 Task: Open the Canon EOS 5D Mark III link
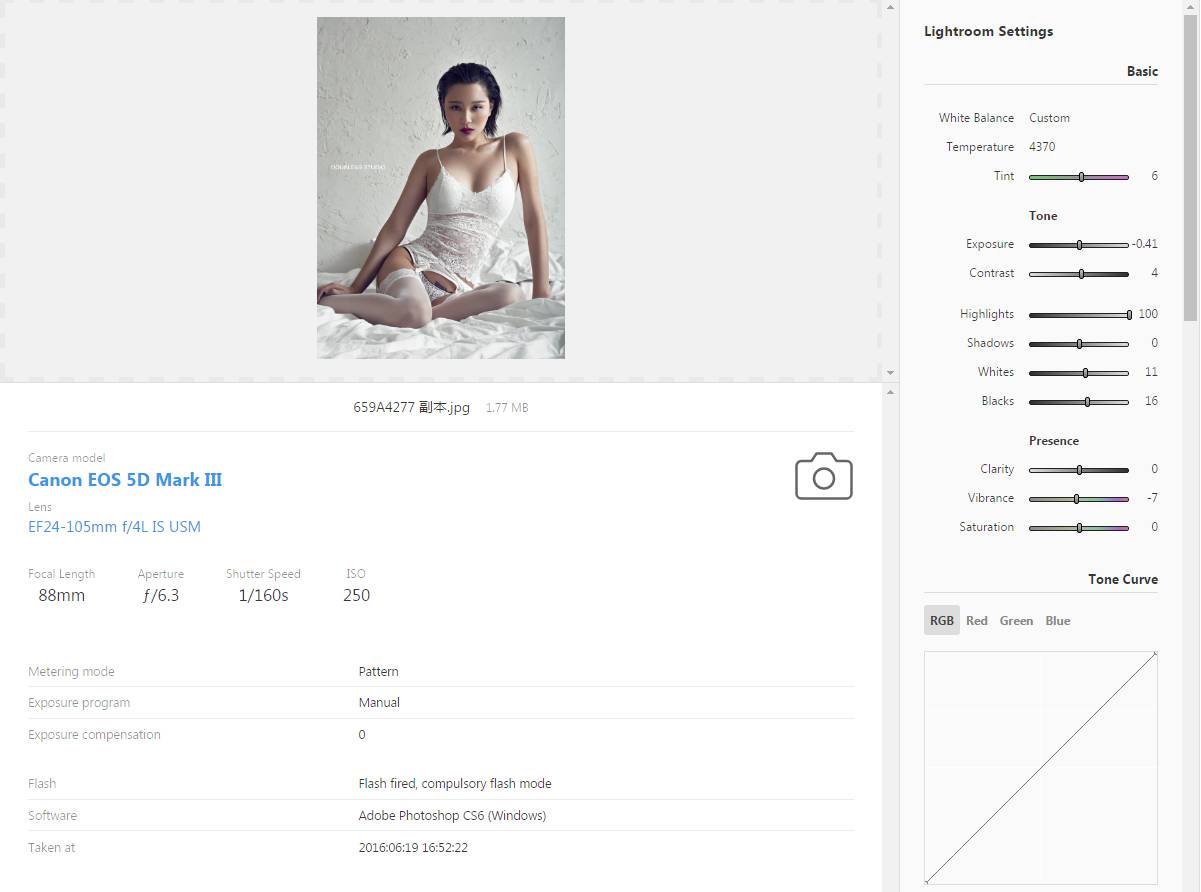[x=125, y=480]
